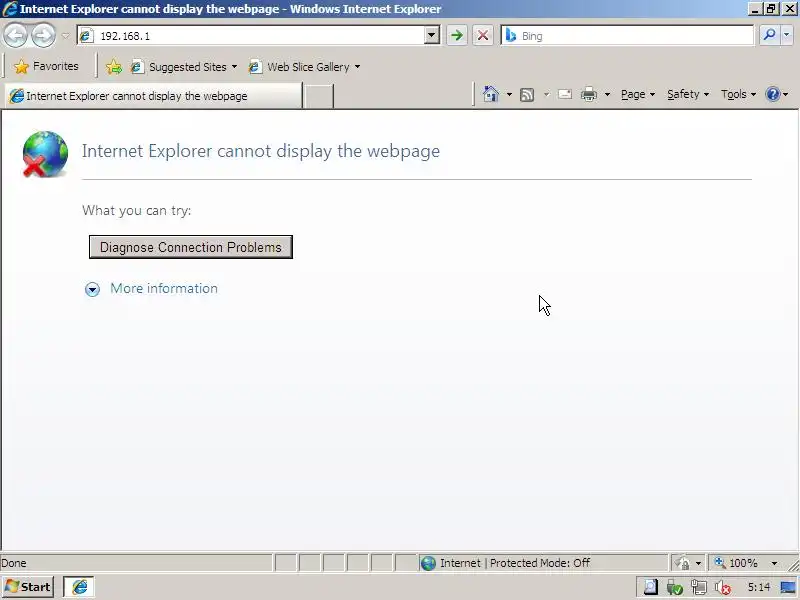Open the recent pages dropdown beside Forward

[x=65, y=36]
